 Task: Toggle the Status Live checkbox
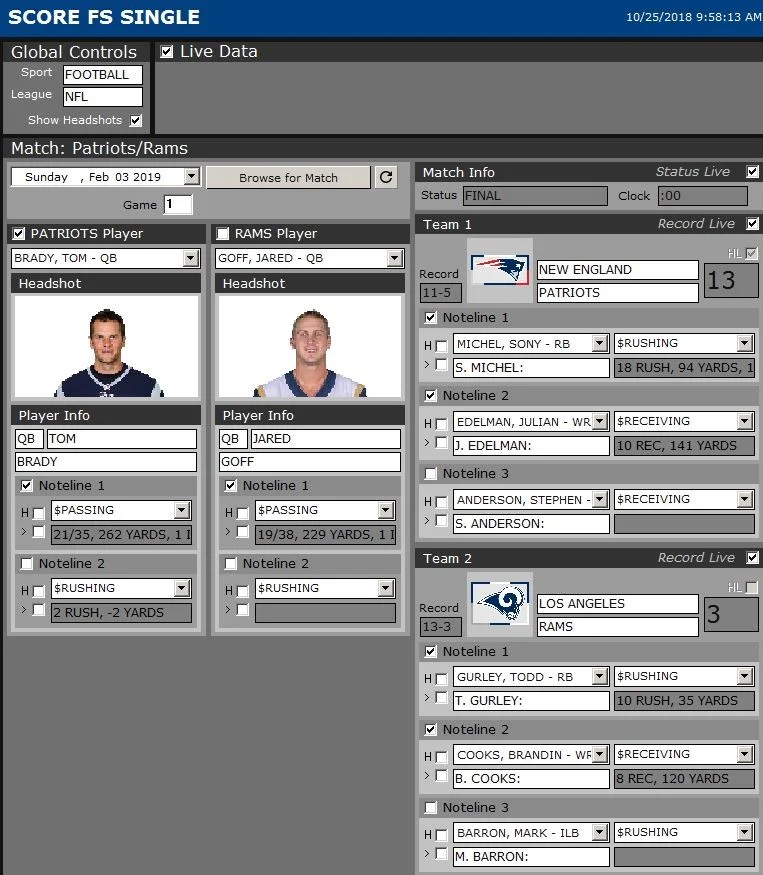pyautogui.click(x=752, y=172)
